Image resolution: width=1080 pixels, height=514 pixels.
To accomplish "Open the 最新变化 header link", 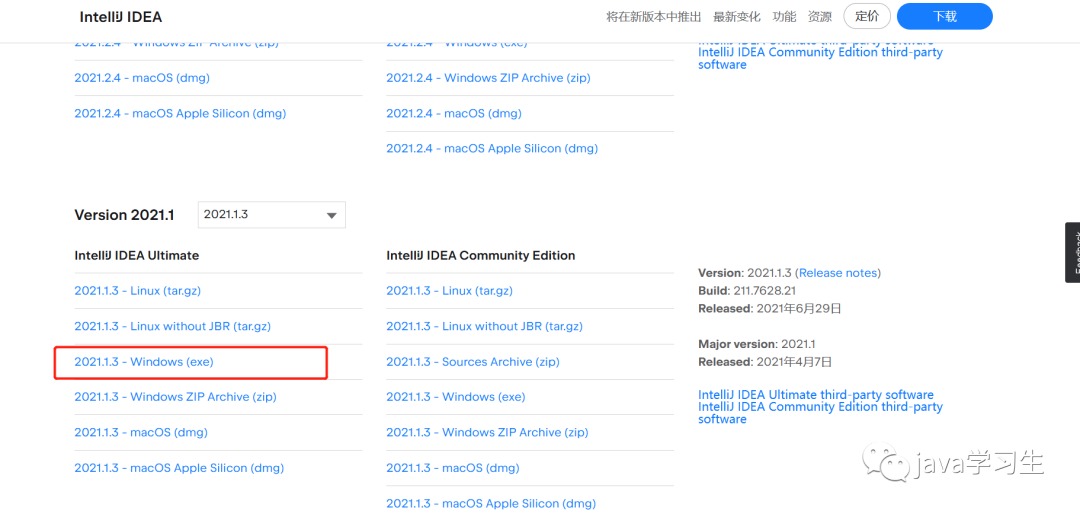I will (x=737, y=17).
